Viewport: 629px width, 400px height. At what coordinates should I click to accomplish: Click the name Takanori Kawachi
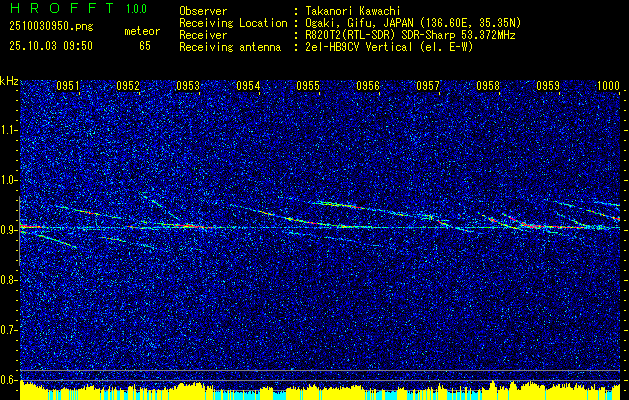coord(353,11)
